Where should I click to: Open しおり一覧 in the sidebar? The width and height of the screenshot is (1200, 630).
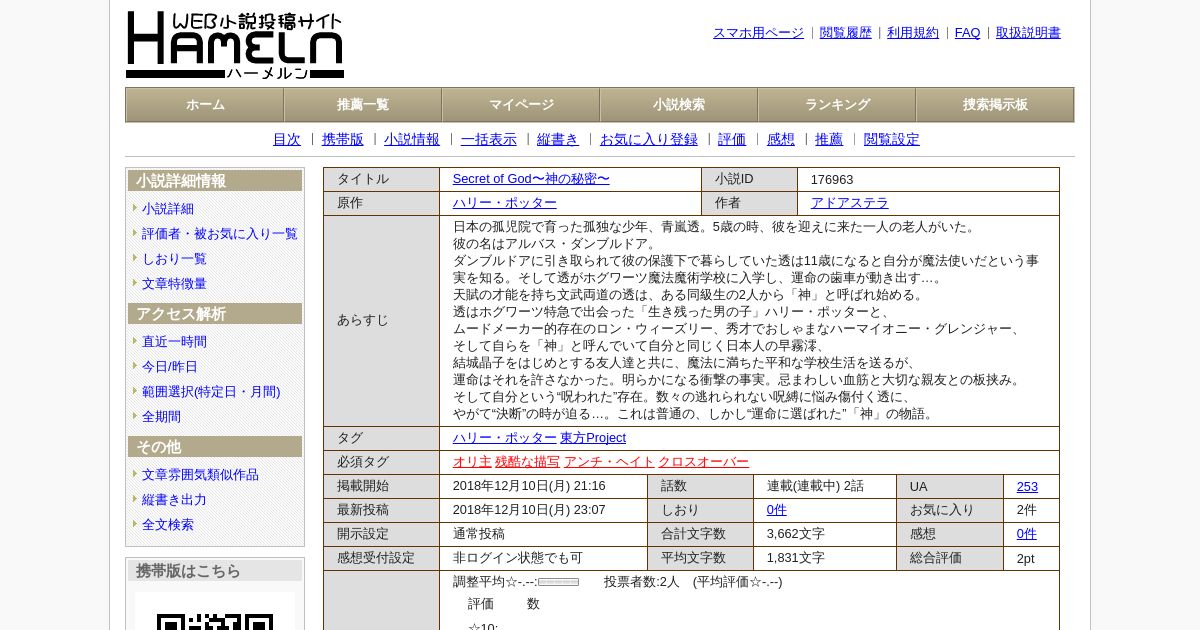point(174,259)
